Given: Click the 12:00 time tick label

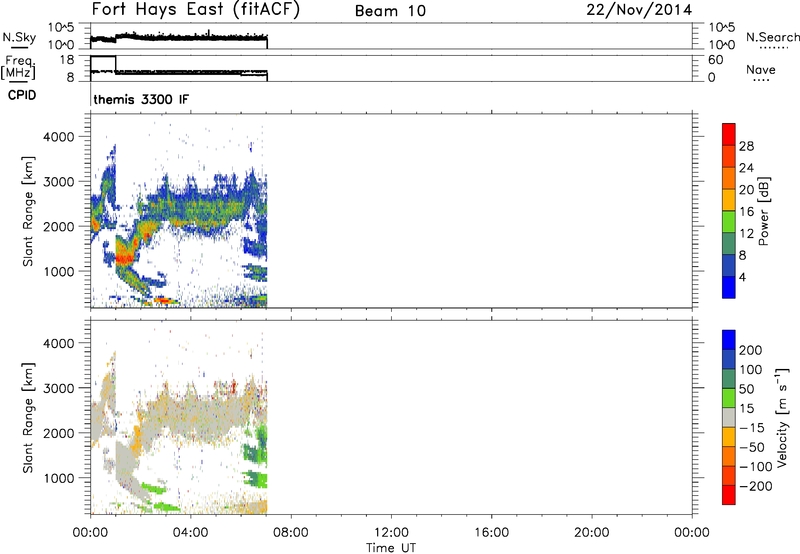Looking at the screenshot, I should click(x=391, y=533).
